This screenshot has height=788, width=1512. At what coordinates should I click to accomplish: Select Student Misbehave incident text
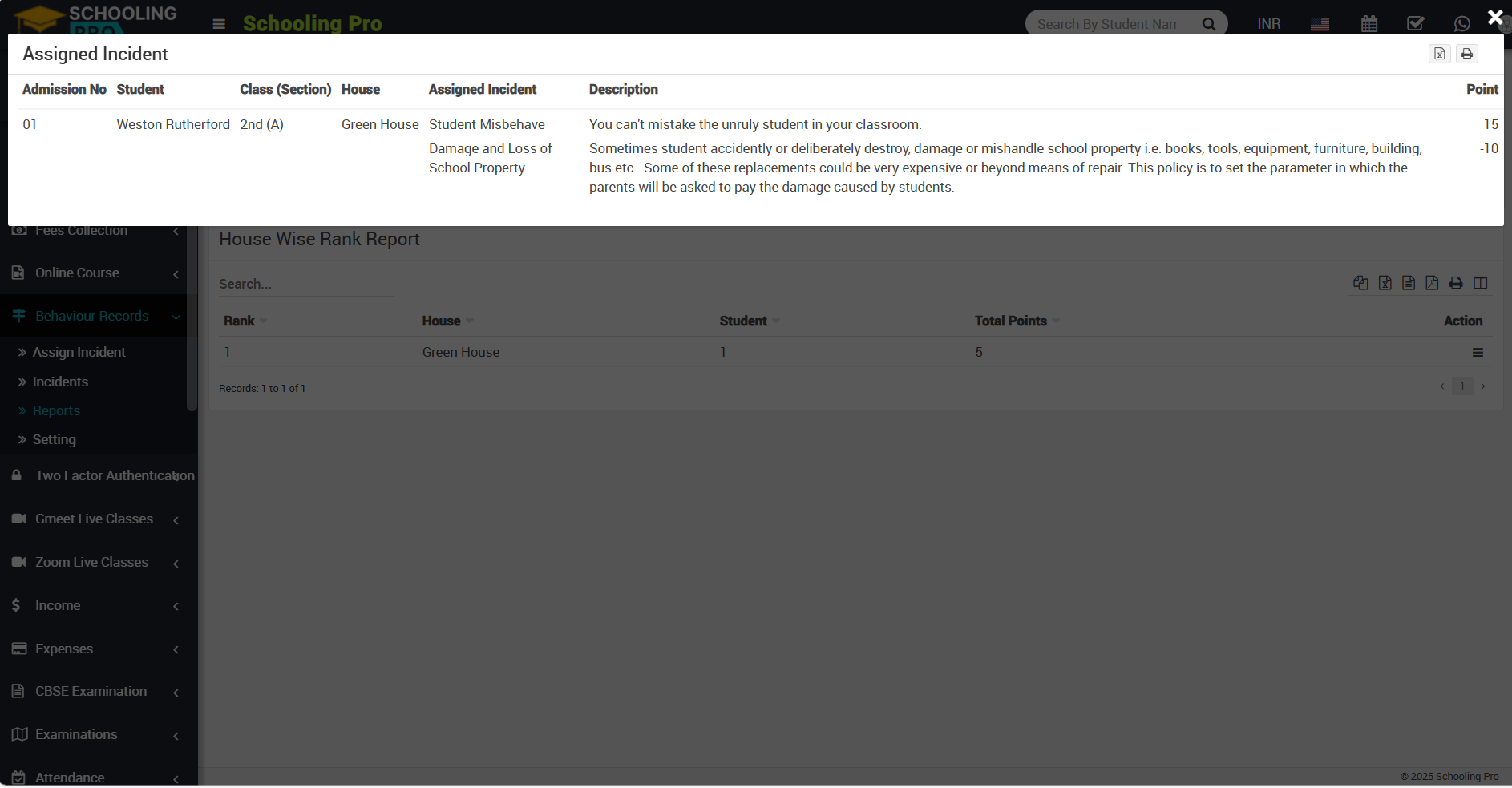click(487, 125)
